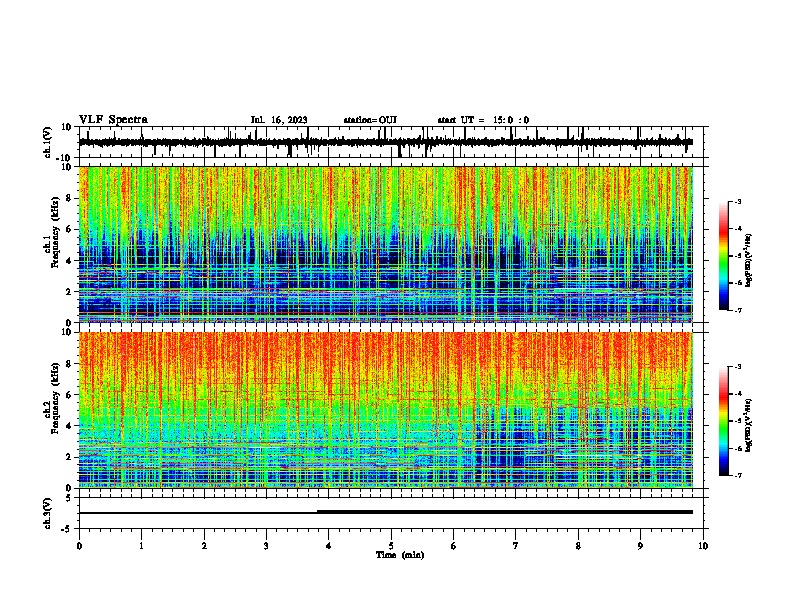Click the time axis tick label "7"

[x=516, y=546]
